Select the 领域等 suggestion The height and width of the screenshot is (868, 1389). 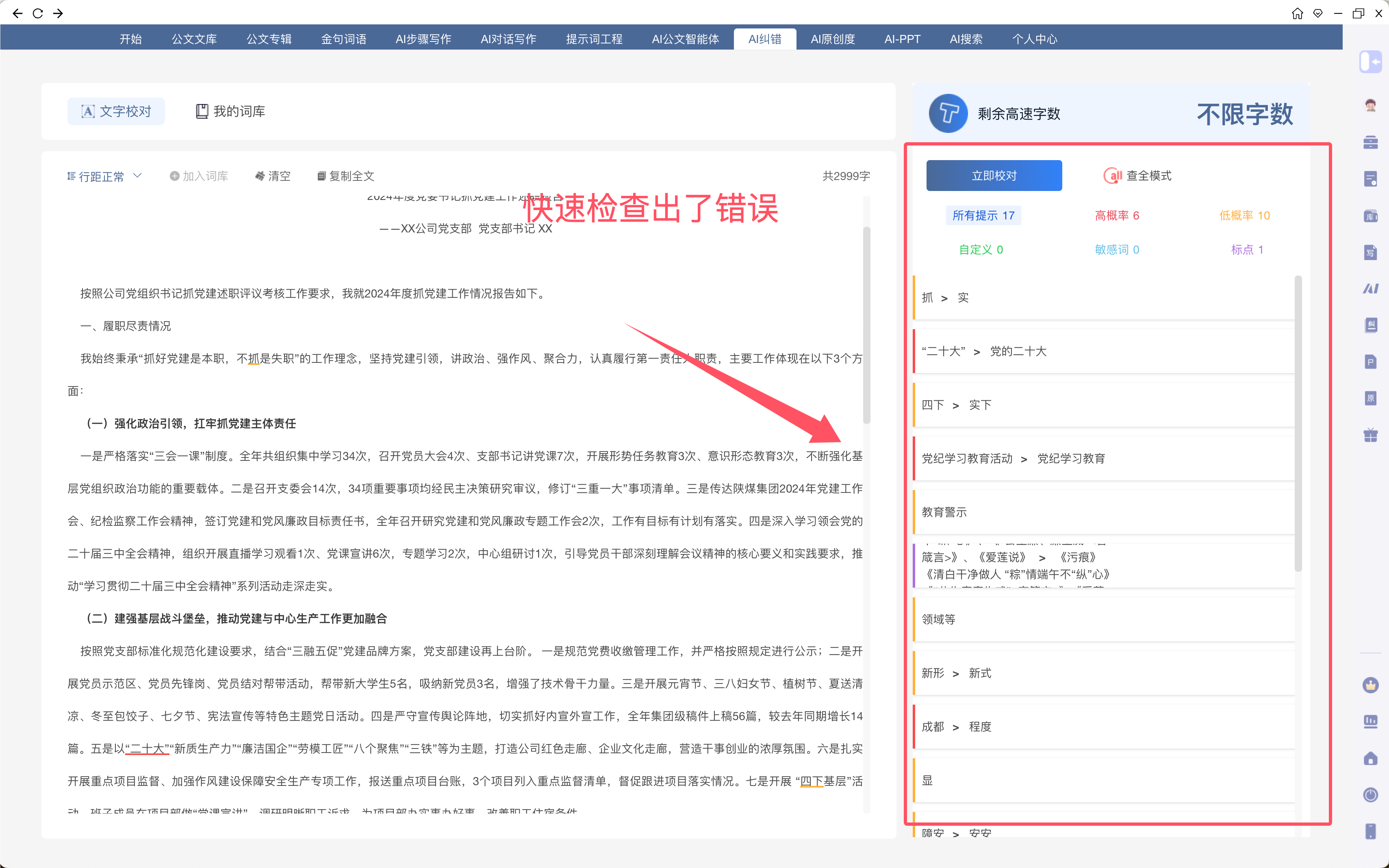[1104, 619]
